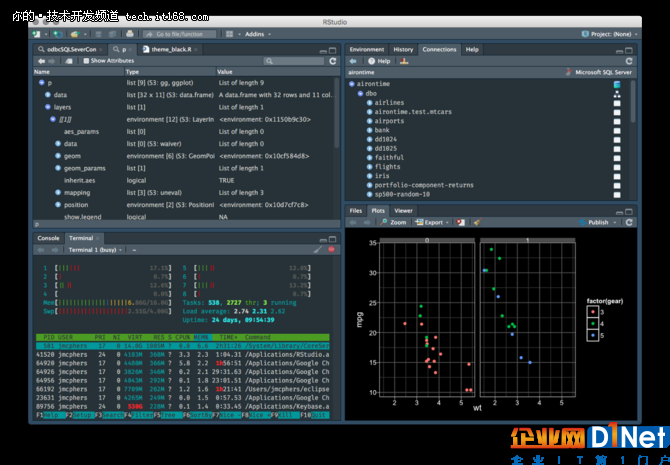This screenshot has width=670, height=465.
Task: Preview the iris table via its grid icon
Action: coord(617,177)
